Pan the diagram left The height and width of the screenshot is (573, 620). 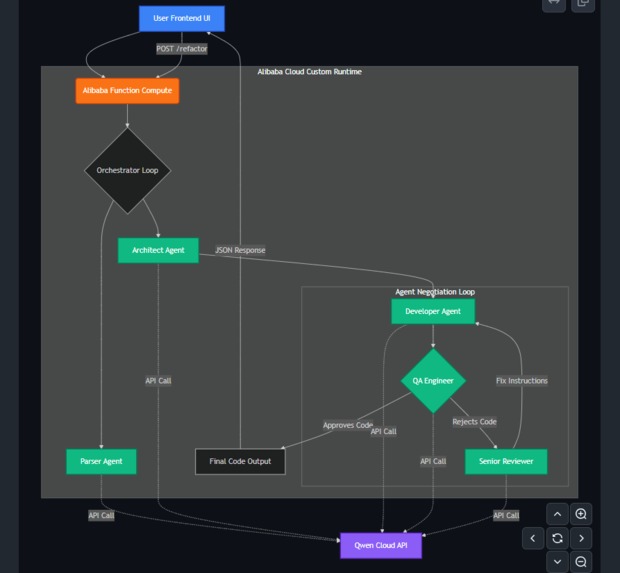533,538
